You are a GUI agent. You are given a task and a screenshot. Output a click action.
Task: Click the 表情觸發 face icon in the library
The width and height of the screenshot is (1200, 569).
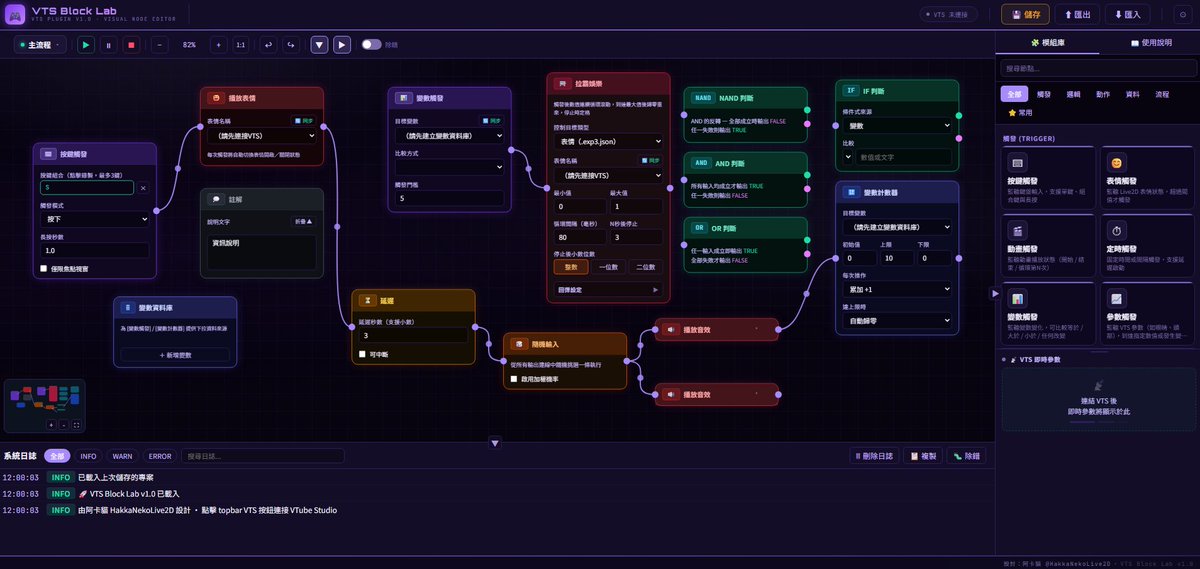(x=1117, y=162)
